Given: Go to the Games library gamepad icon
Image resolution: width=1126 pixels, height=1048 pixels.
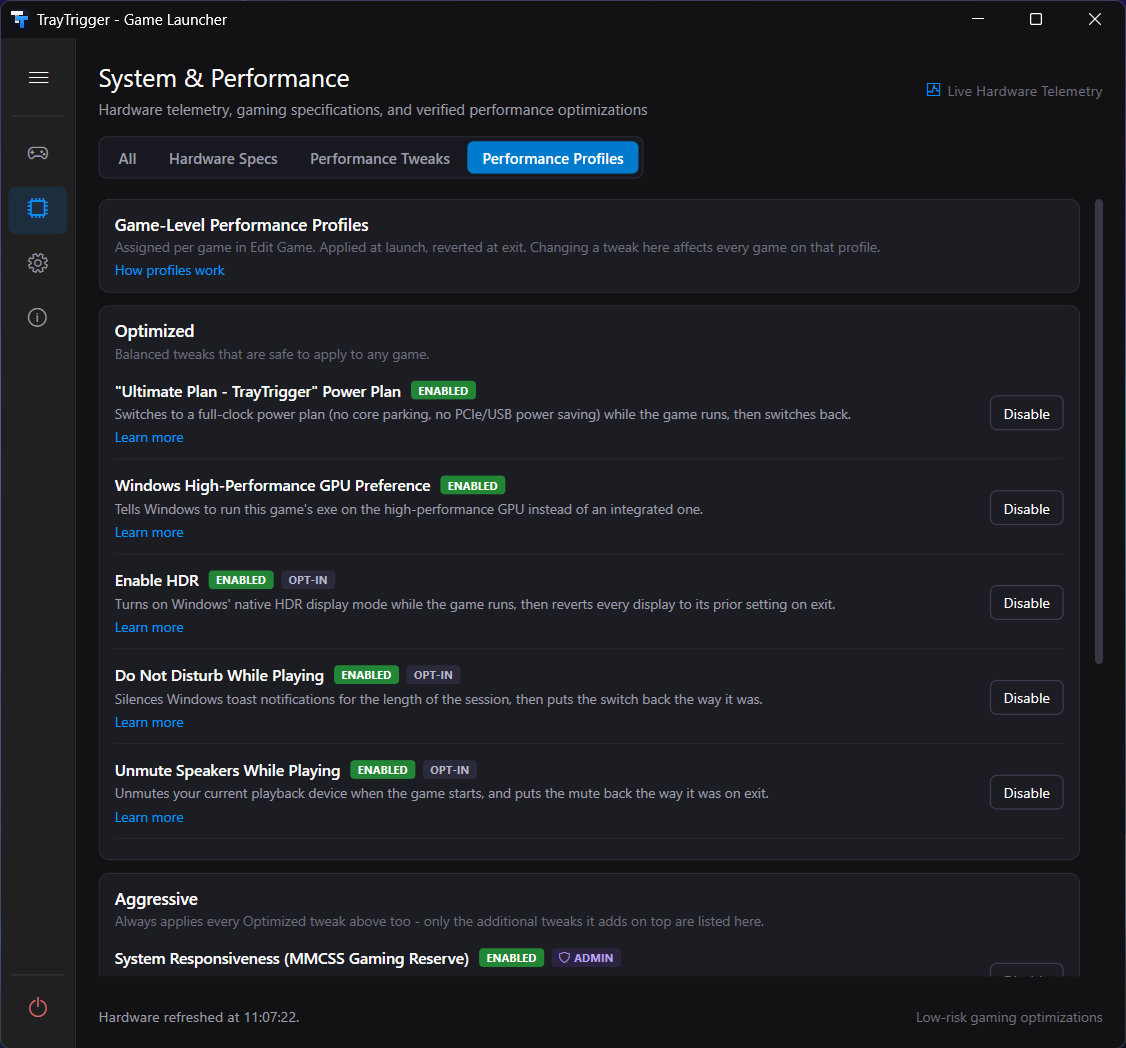Looking at the screenshot, I should [x=38, y=153].
